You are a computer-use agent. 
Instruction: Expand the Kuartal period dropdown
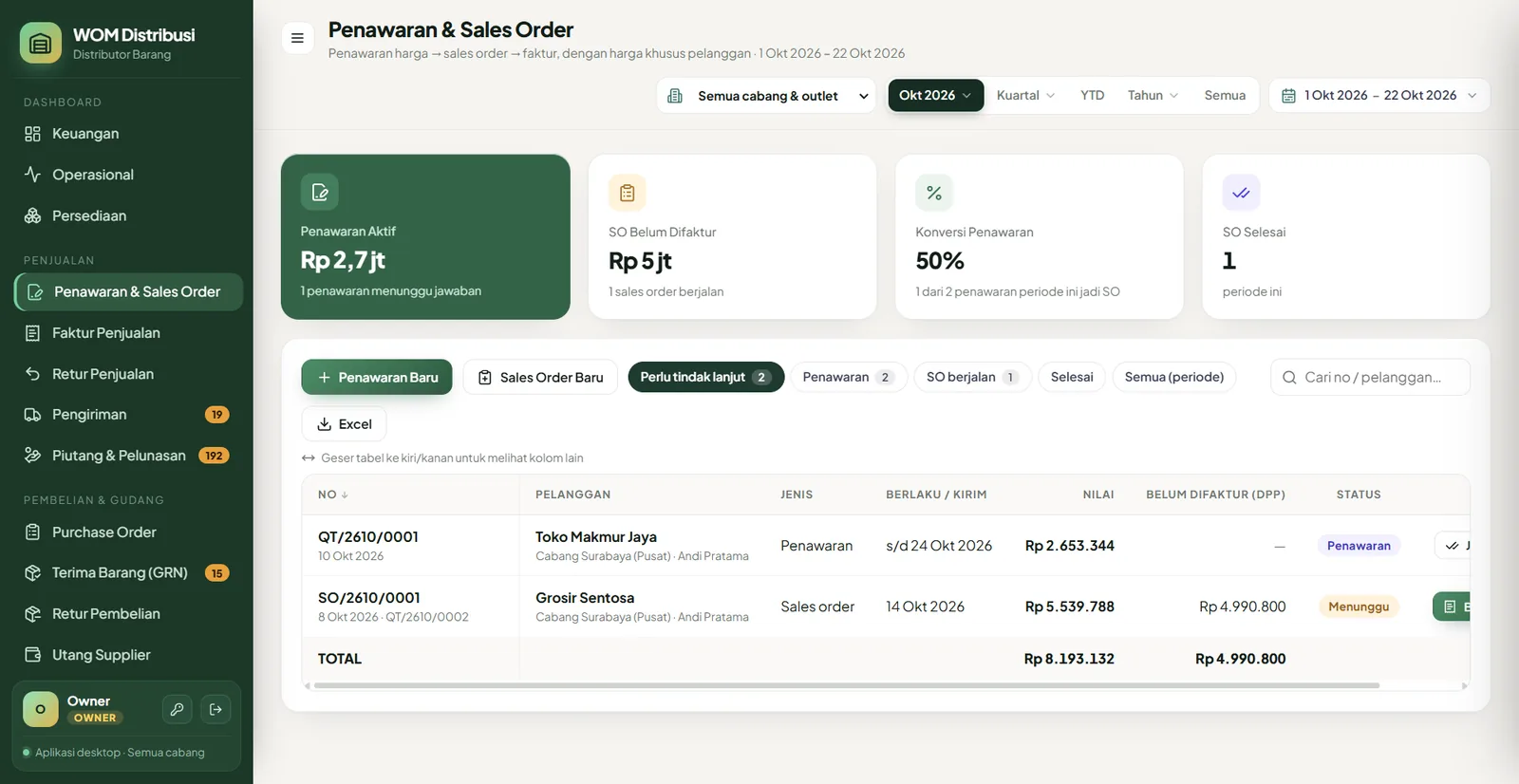(1025, 95)
